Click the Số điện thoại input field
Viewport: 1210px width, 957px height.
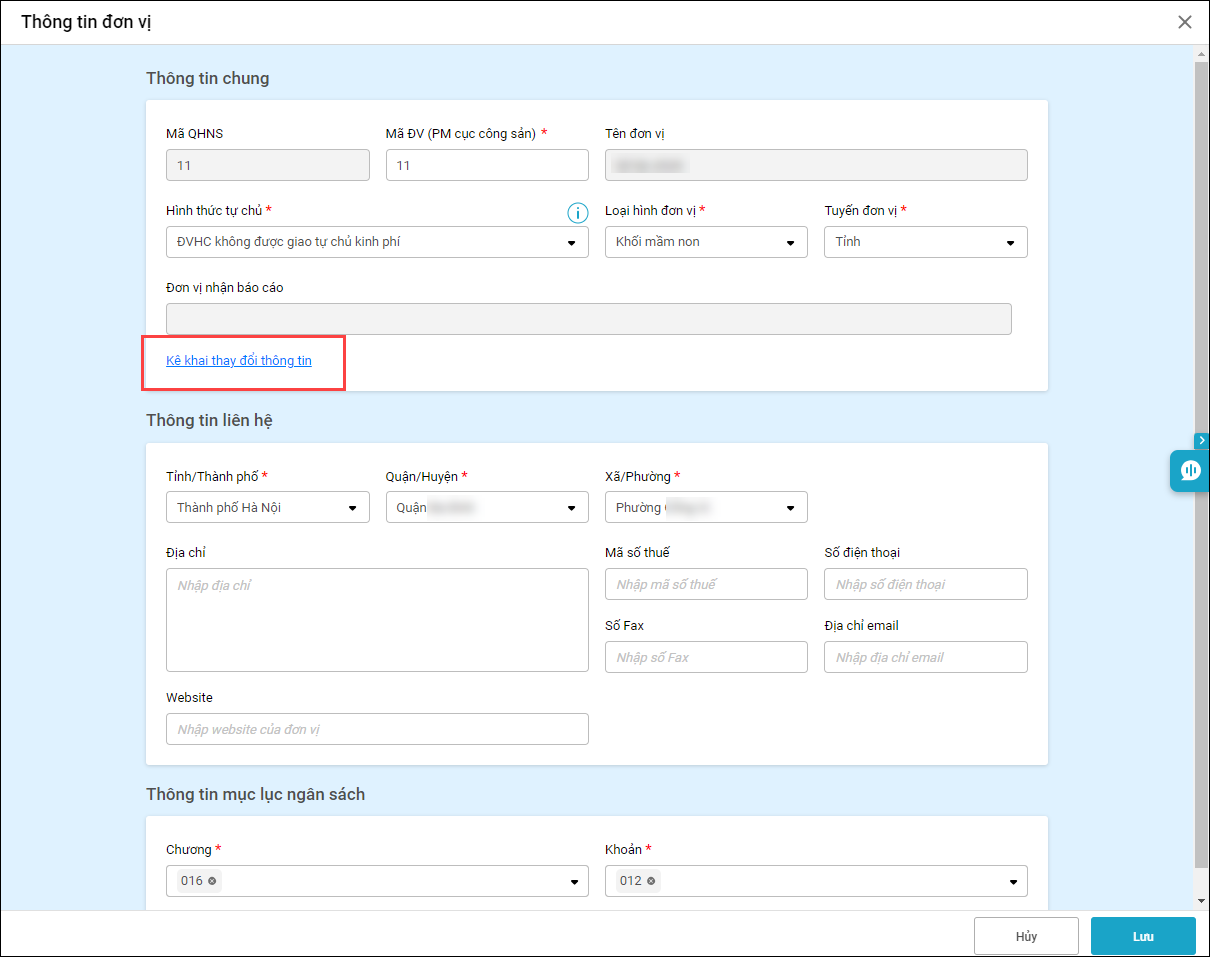tap(925, 584)
